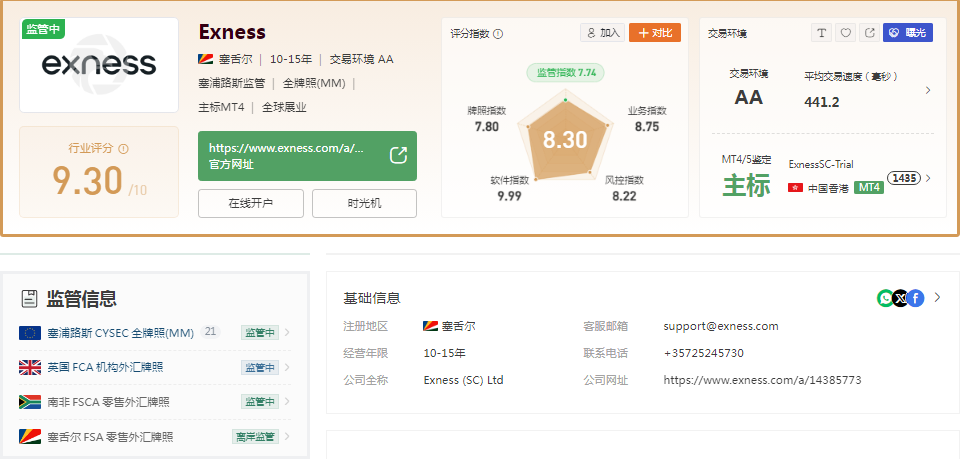Expand the ExnessSC-Trial server row chevron
960x459 pixels.
coord(928,179)
